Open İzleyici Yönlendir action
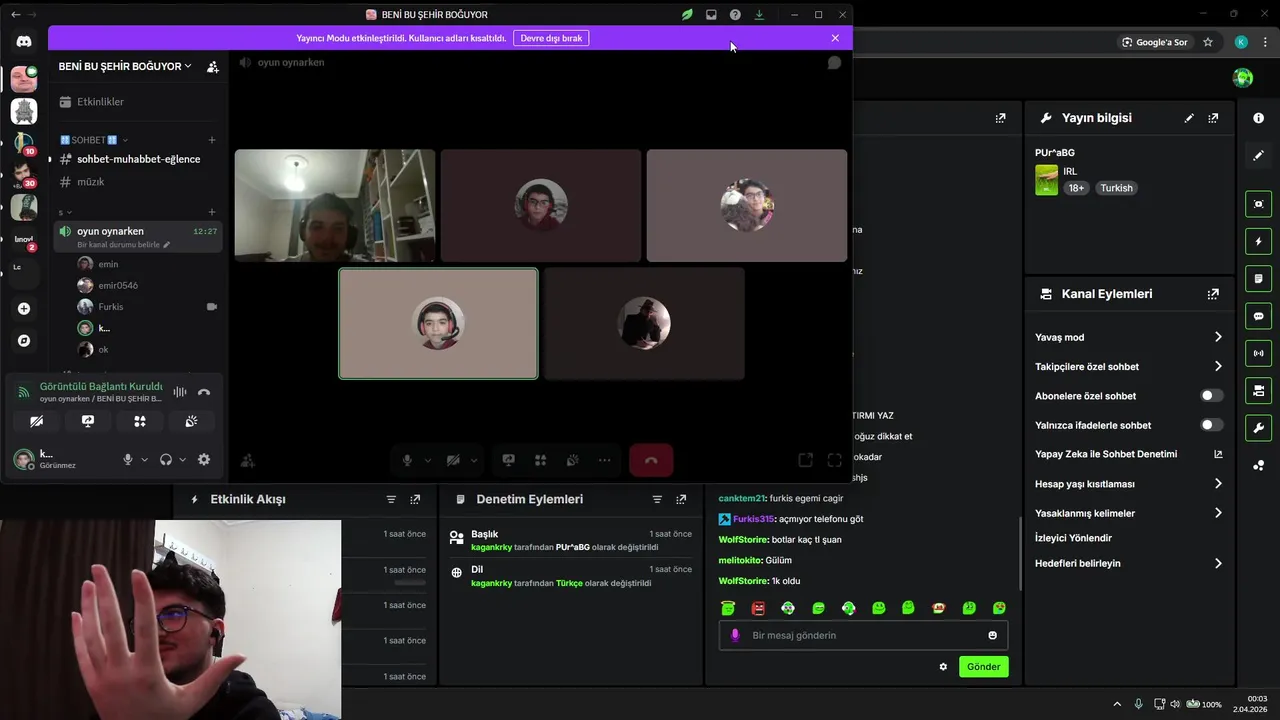 (x=1073, y=538)
